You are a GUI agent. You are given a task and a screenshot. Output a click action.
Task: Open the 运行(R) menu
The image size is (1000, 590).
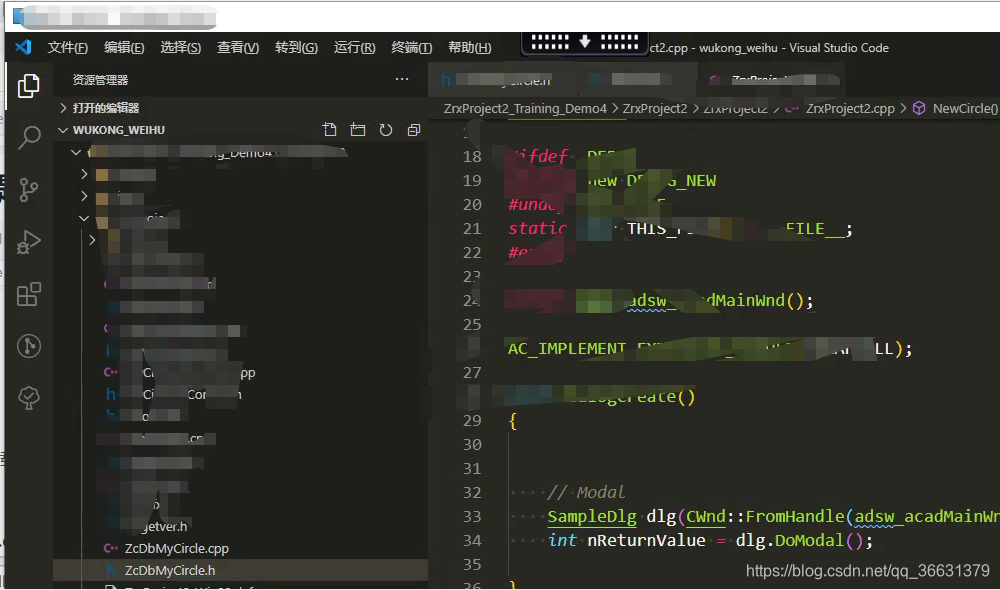[x=355, y=48]
